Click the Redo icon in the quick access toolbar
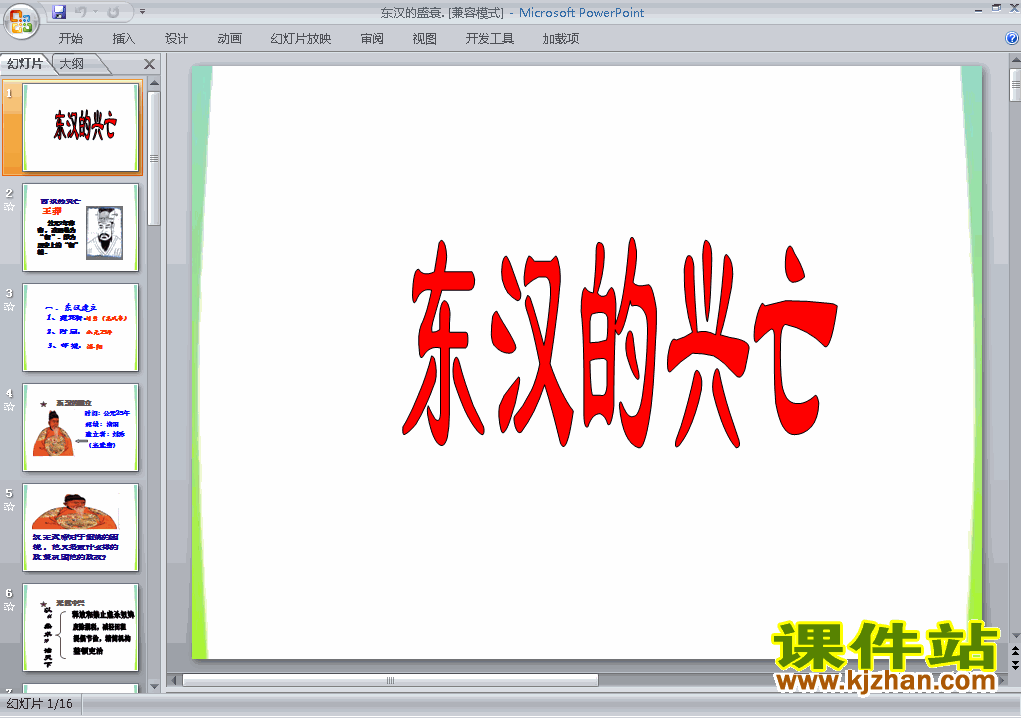This screenshot has width=1021, height=718. click(113, 12)
